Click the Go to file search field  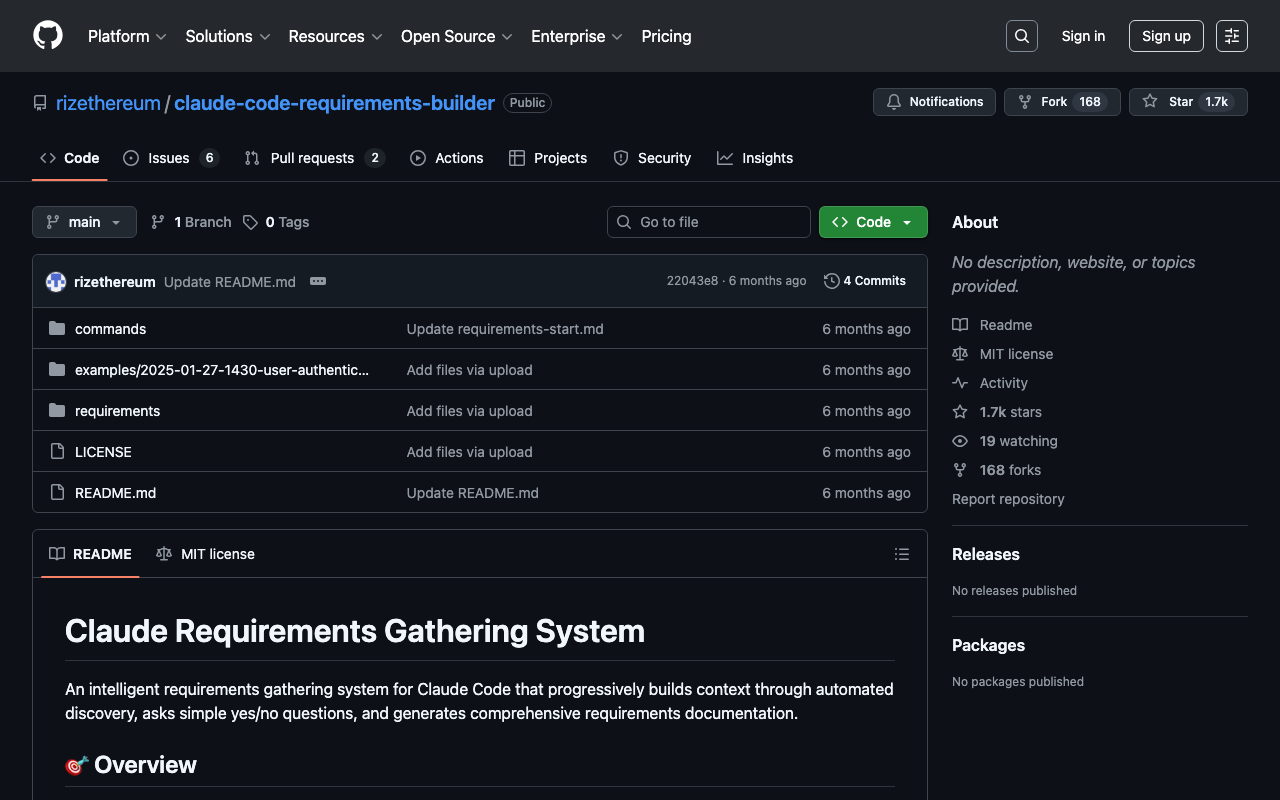pos(708,222)
